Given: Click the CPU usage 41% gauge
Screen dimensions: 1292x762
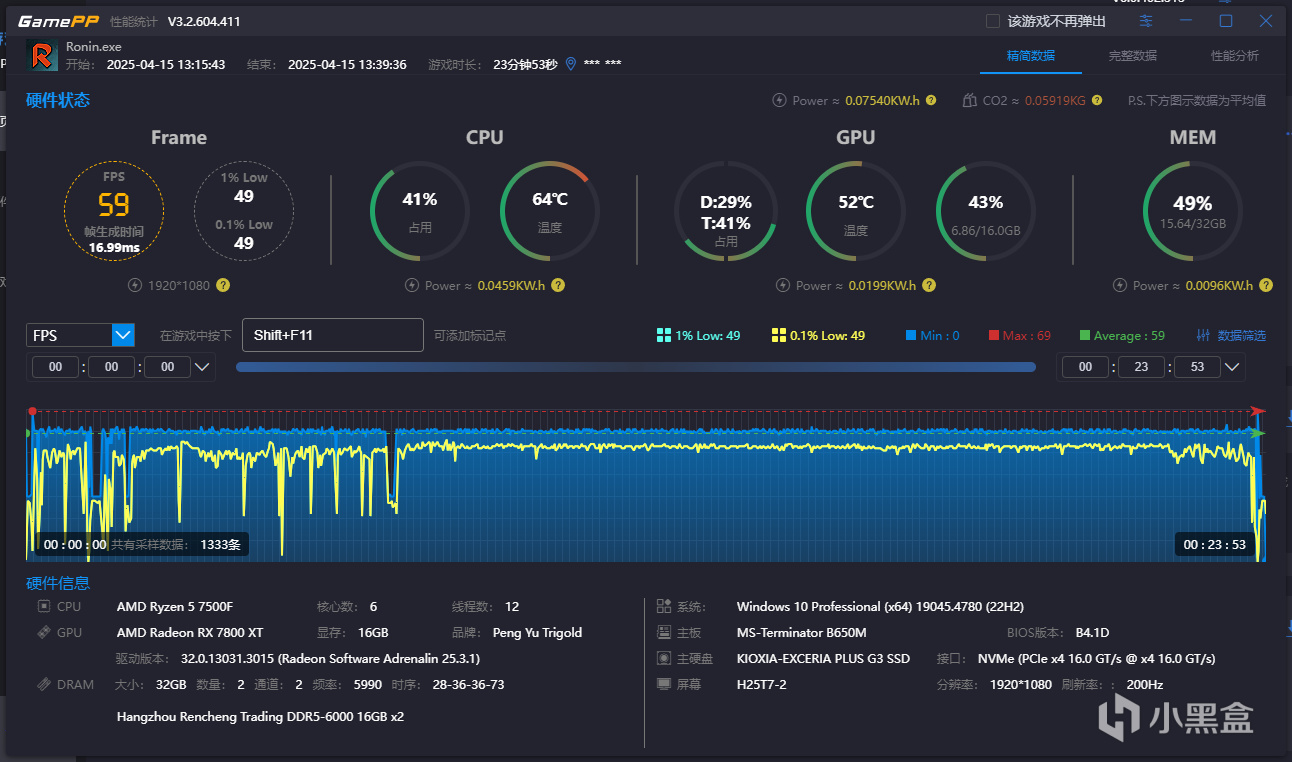Looking at the screenshot, I should pyautogui.click(x=420, y=211).
